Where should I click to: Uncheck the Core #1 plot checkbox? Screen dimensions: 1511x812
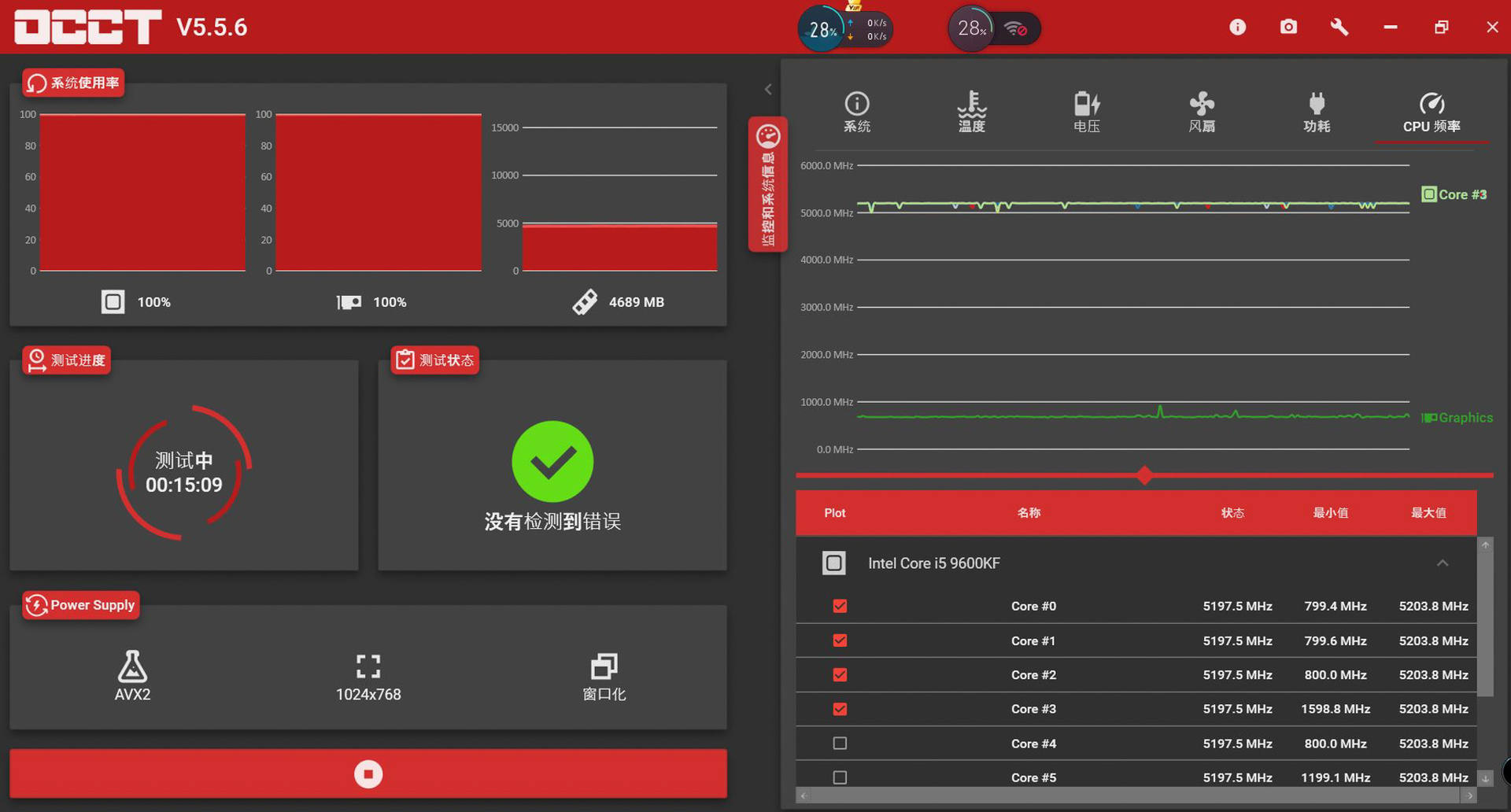click(x=840, y=640)
